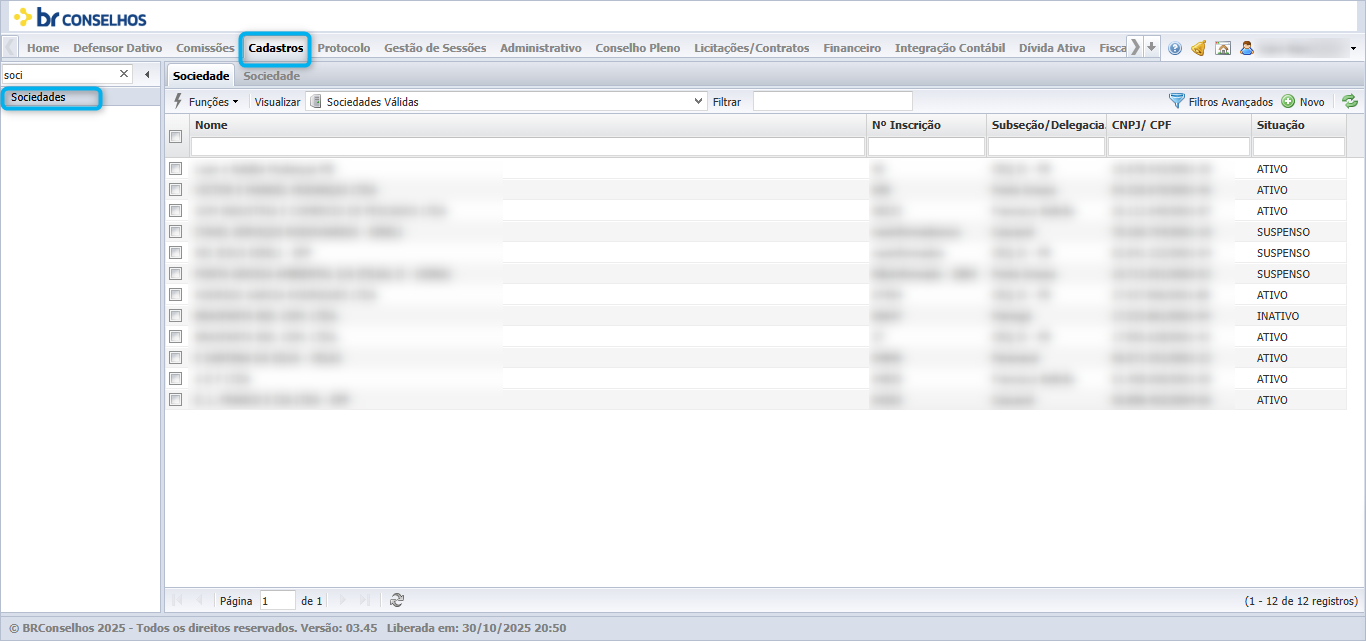This screenshot has width=1366, height=641.
Task: Expand the user account dropdown arrow
Action: 1353,48
